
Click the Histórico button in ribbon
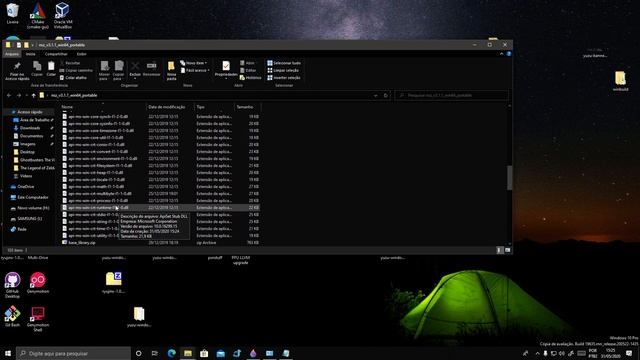(x=251, y=78)
